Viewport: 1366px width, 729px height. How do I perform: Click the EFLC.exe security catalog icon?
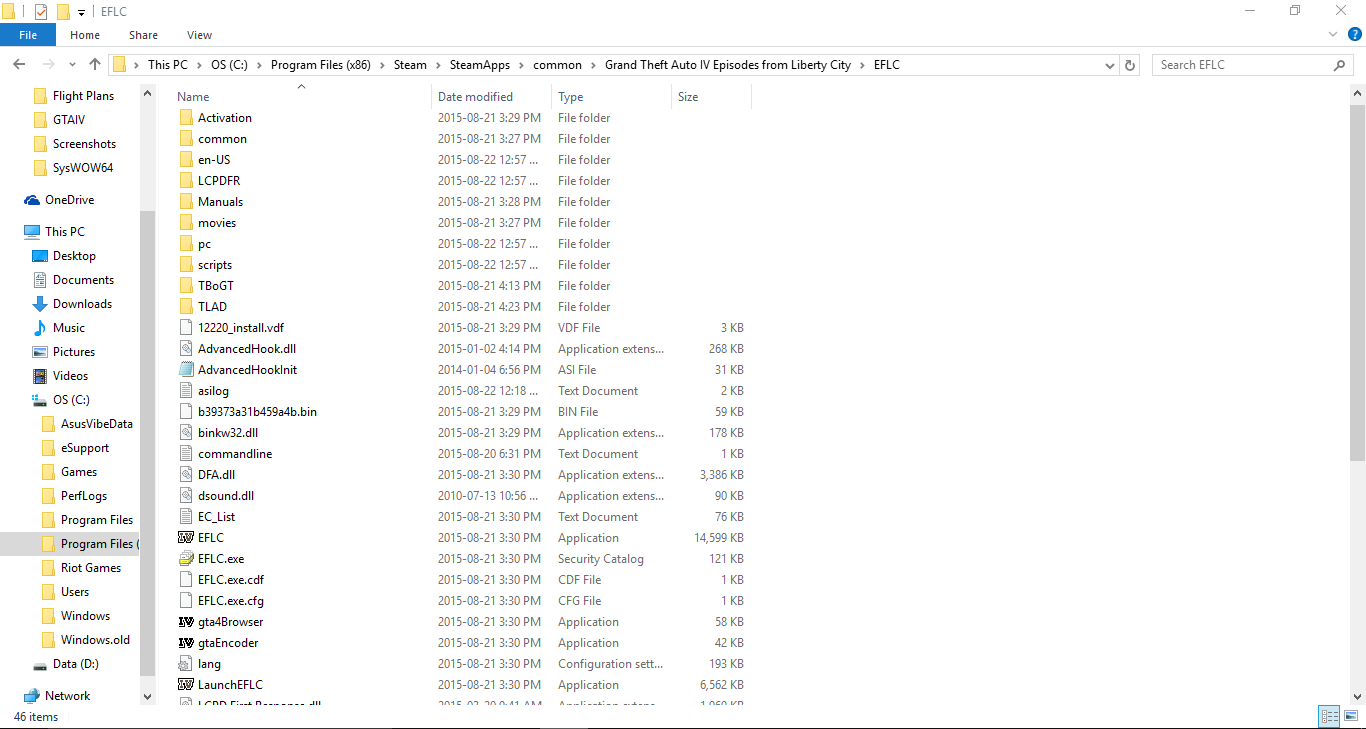click(x=186, y=559)
